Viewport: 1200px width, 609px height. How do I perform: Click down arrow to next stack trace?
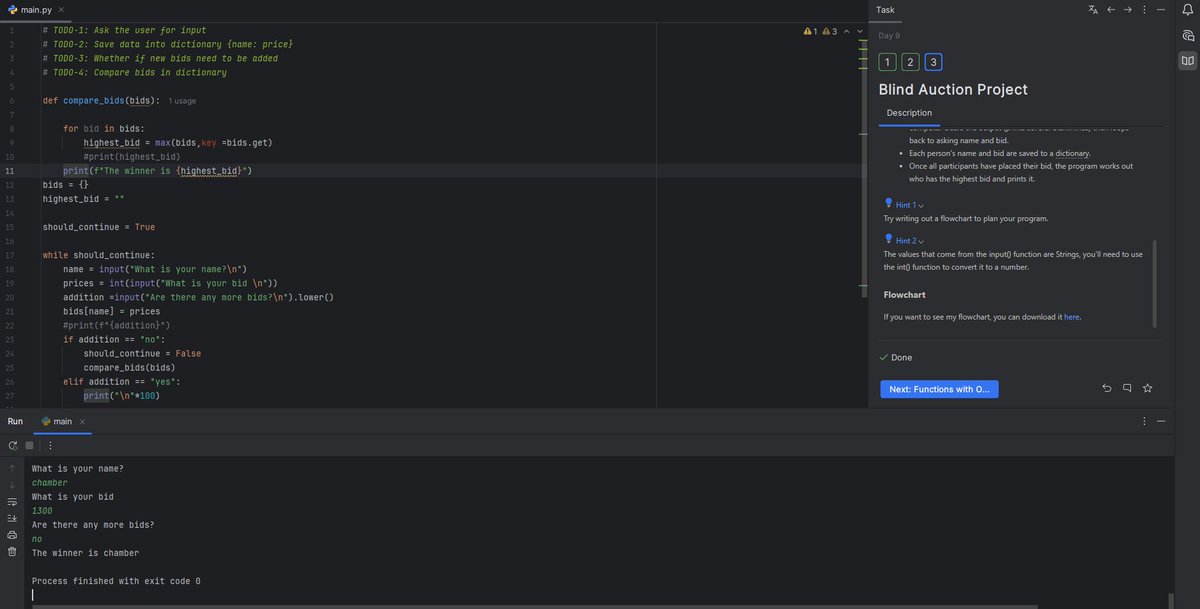point(12,485)
